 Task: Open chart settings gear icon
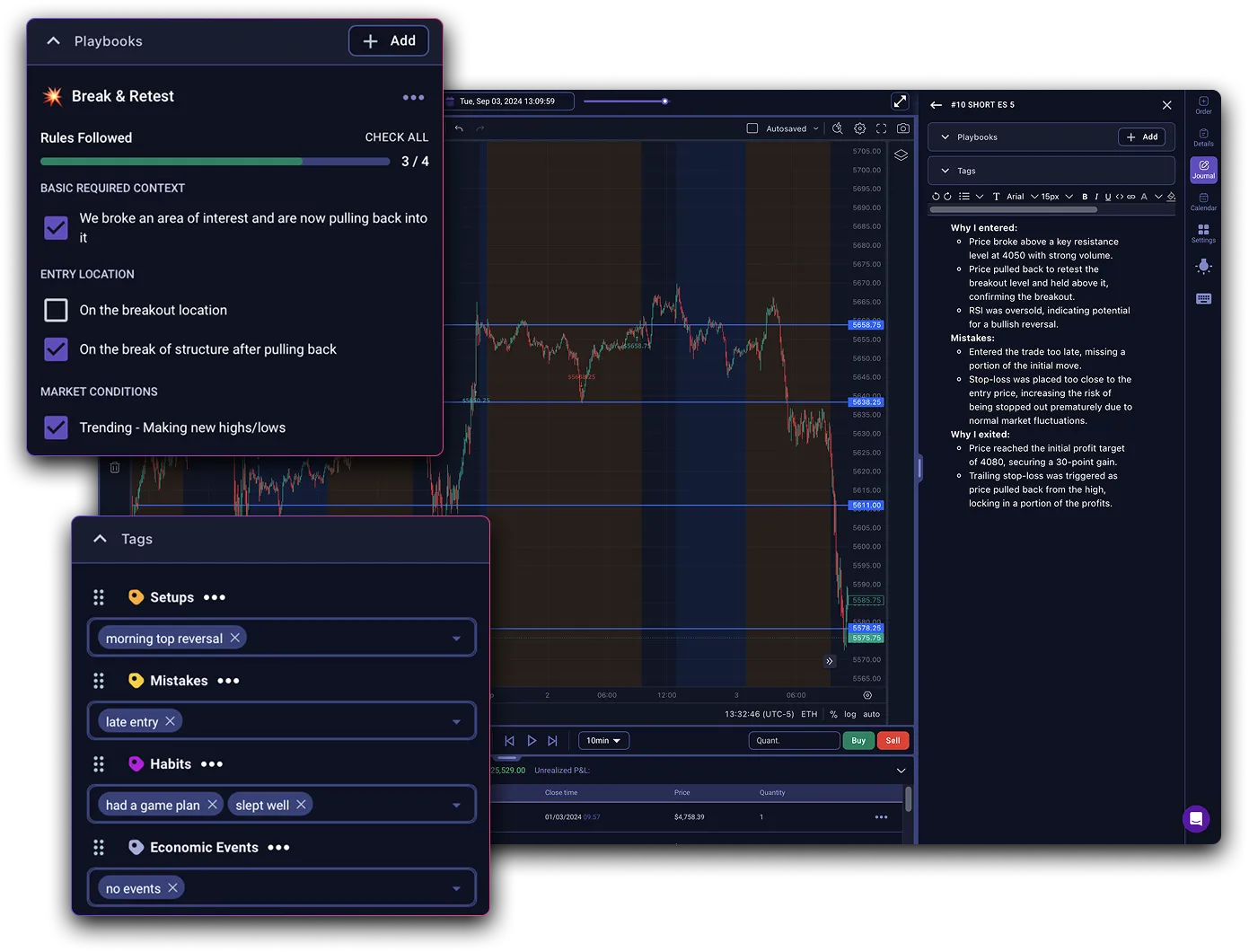[x=859, y=128]
